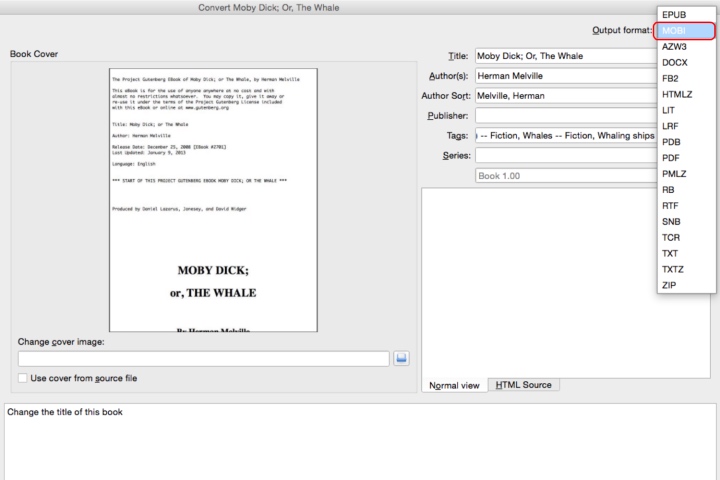Select AZW3 in the format dropdown
This screenshot has height=480, width=720.
click(673, 46)
